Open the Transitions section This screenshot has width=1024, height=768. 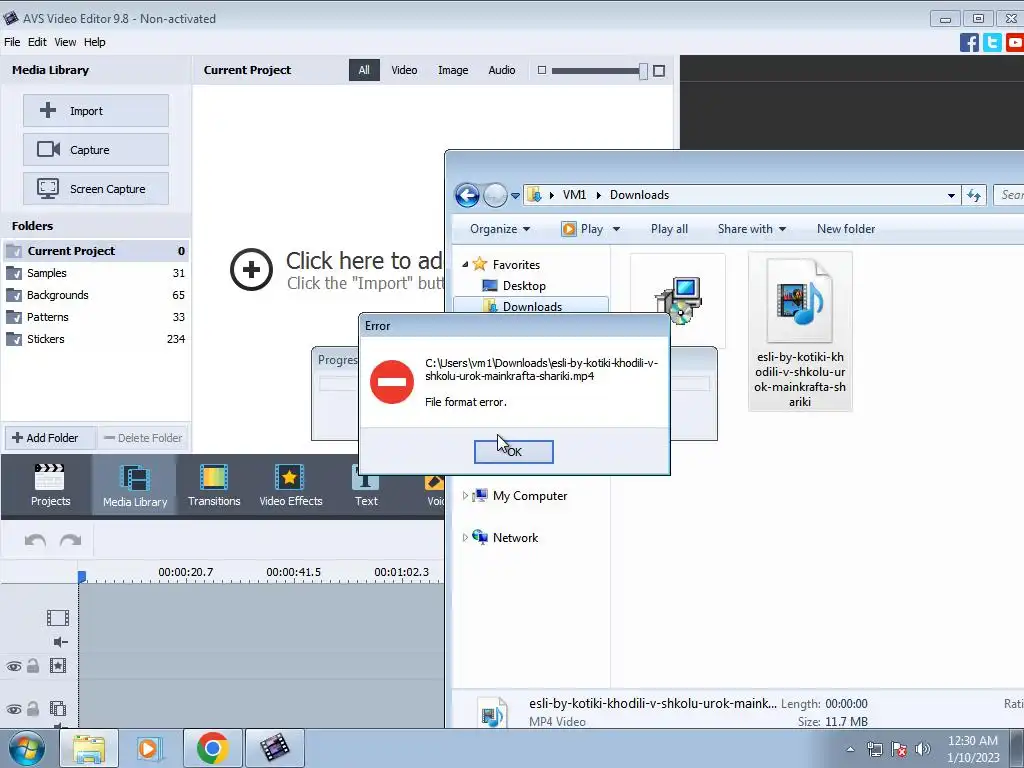214,485
